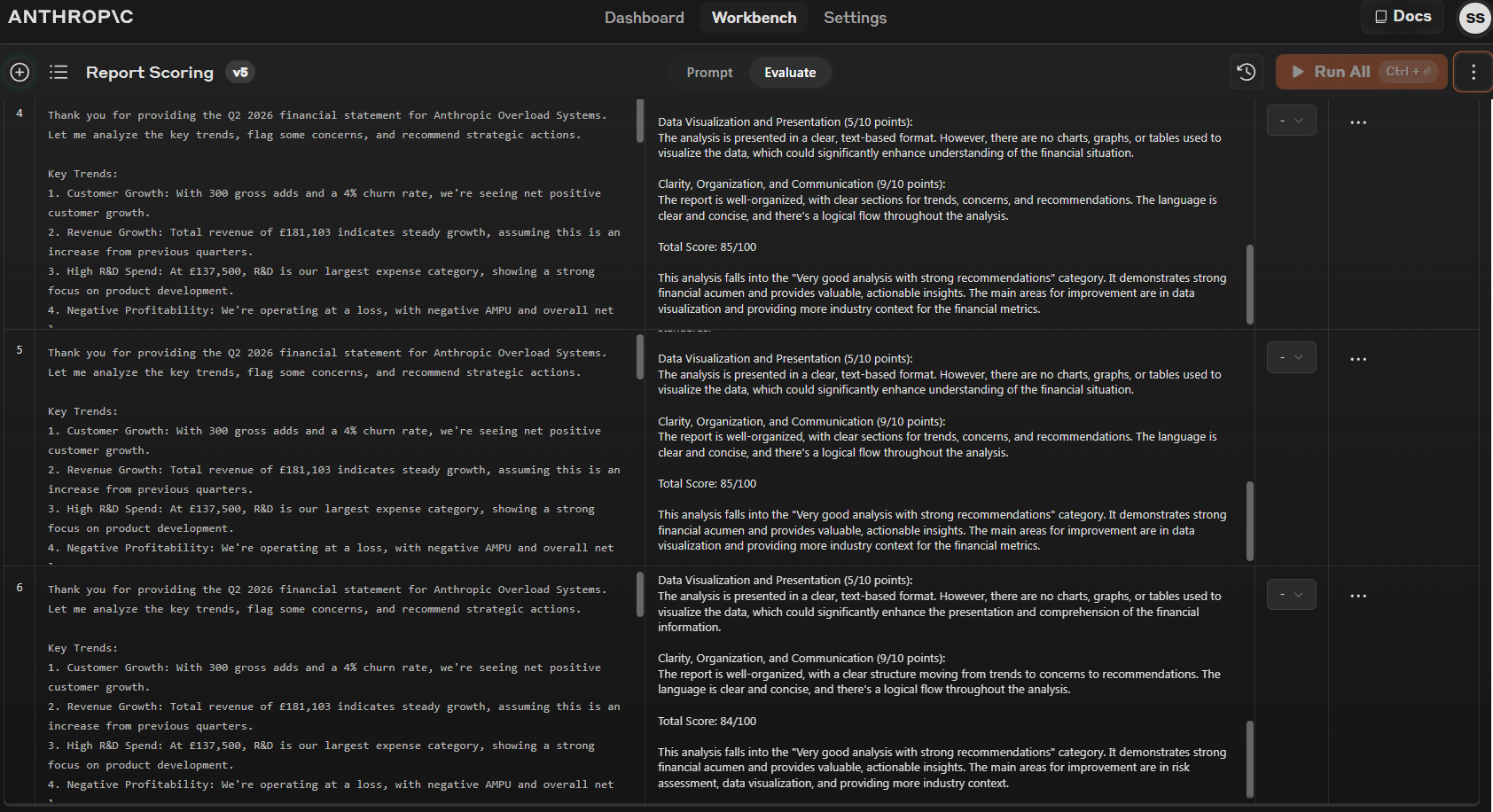The width and height of the screenshot is (1493, 812).
Task: Click the SS user avatar
Action: click(1474, 18)
